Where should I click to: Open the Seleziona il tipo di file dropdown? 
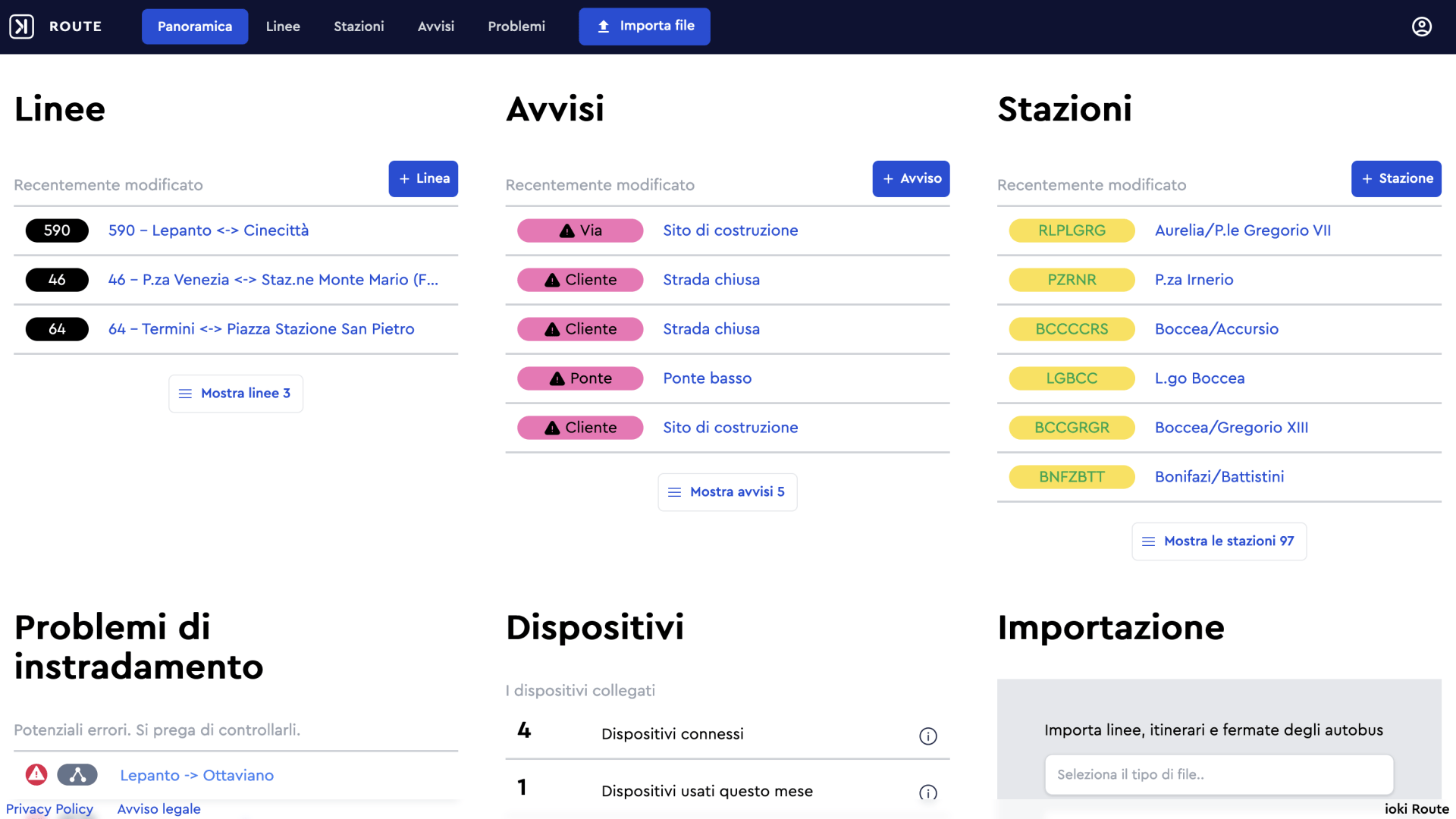coord(1219,774)
